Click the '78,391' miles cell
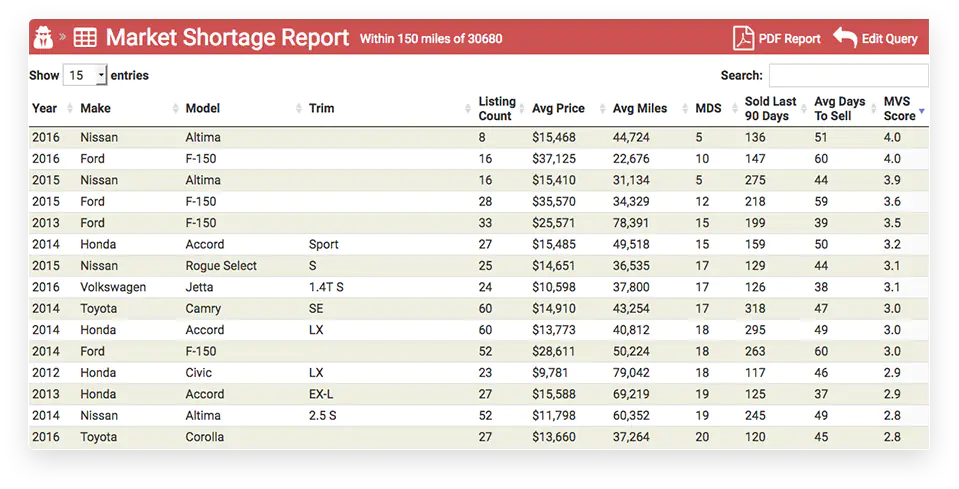This screenshot has height=489, width=959. [631, 223]
